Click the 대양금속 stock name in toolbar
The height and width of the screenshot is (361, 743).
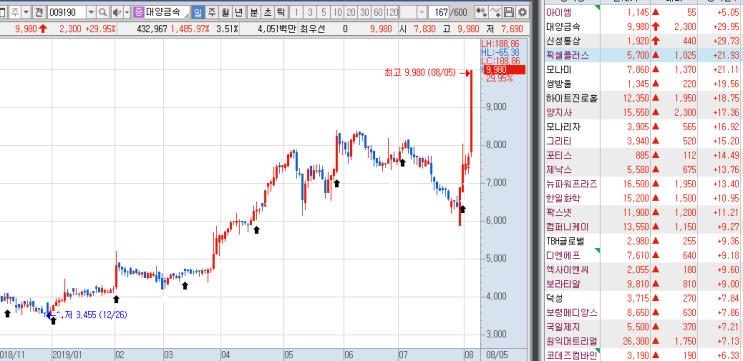(x=163, y=12)
